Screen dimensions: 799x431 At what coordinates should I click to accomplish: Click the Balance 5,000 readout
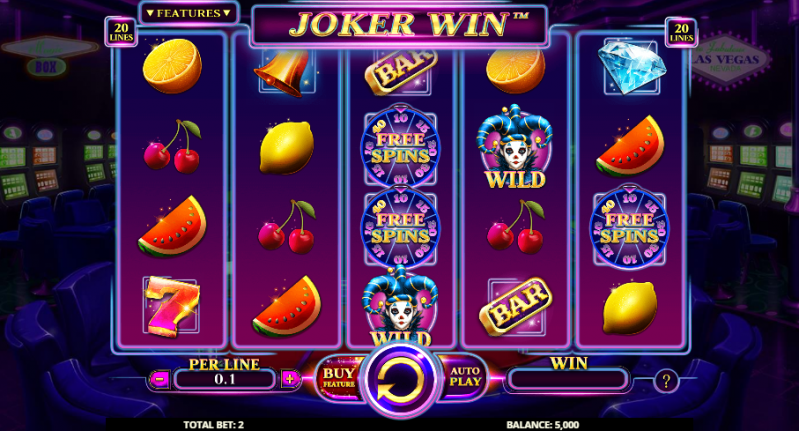pyautogui.click(x=543, y=425)
